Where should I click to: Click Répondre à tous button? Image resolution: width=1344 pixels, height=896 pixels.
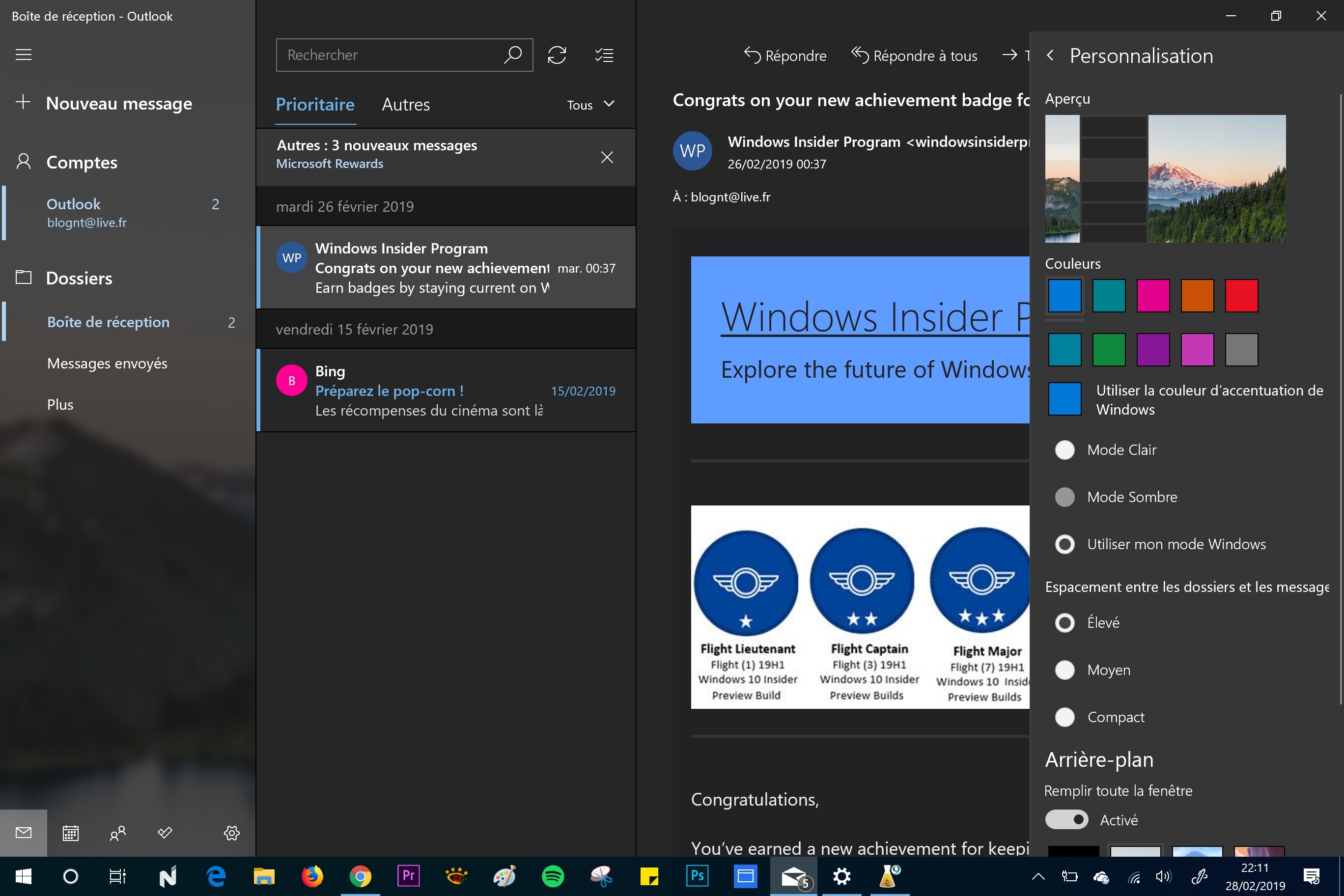914,56
